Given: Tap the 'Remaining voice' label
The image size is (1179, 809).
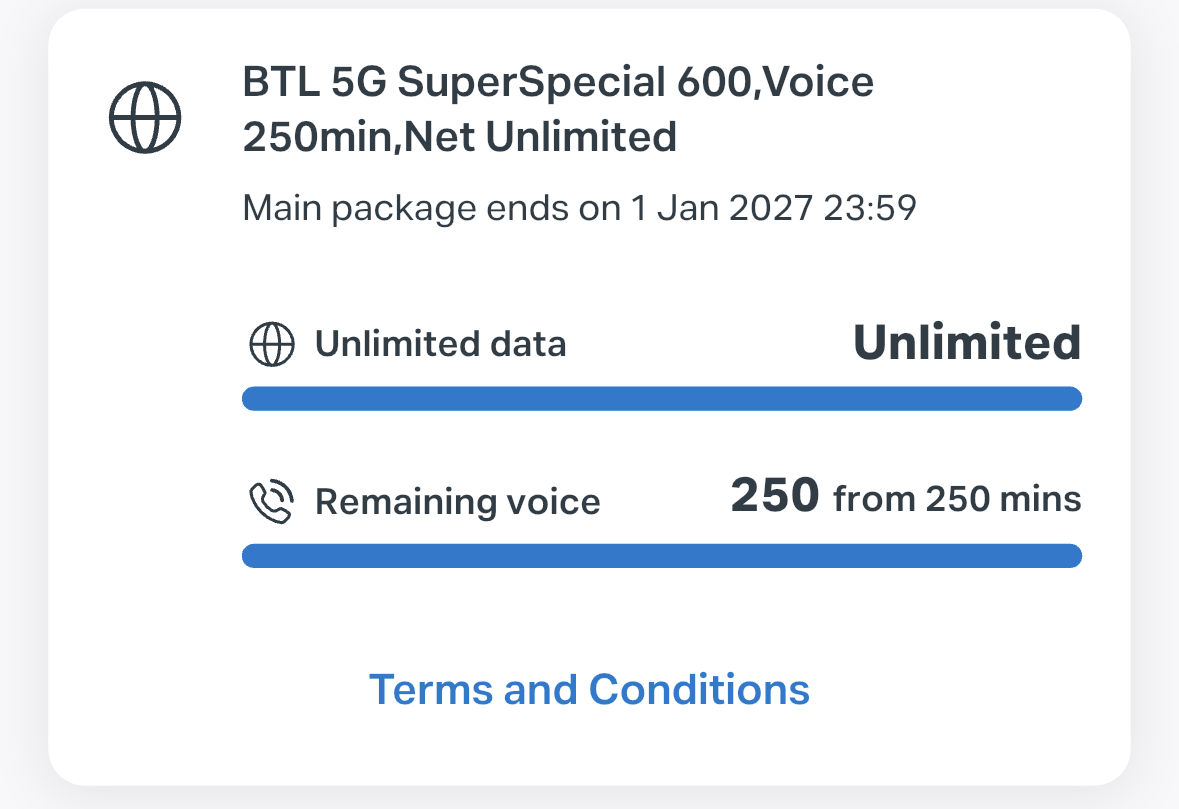Looking at the screenshot, I should click(458, 501).
